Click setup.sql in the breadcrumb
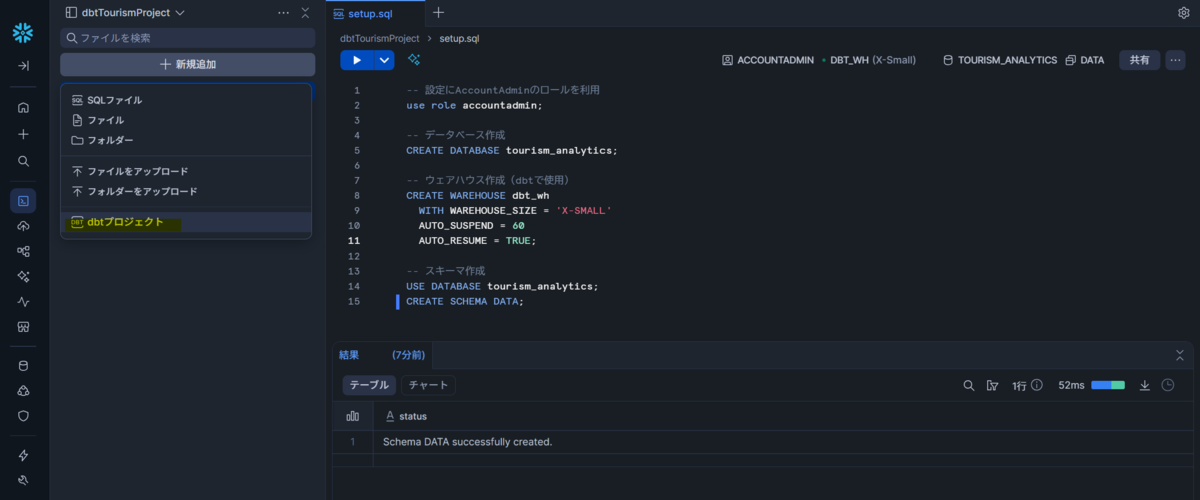1200x500 pixels. [460, 38]
